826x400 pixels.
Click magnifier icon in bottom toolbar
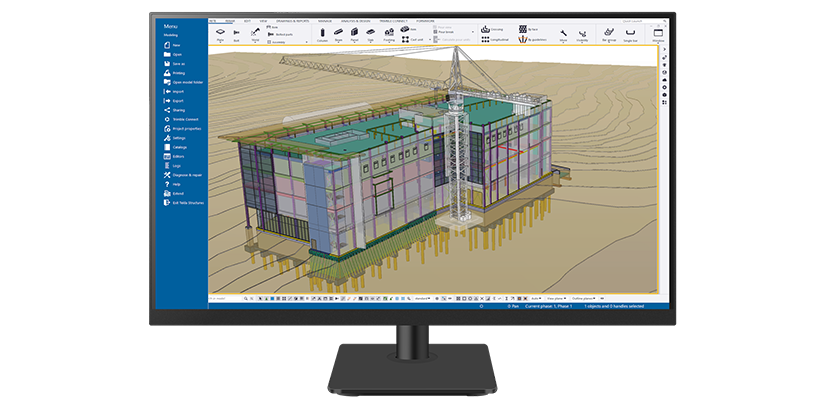coord(245,299)
